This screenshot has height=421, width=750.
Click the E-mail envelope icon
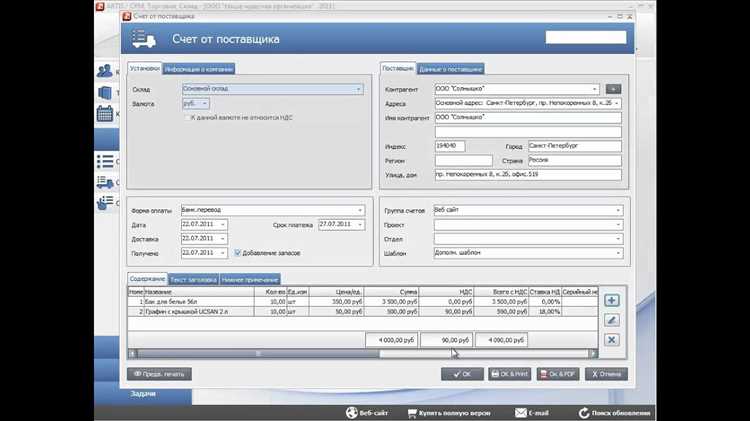pyautogui.click(x=520, y=412)
